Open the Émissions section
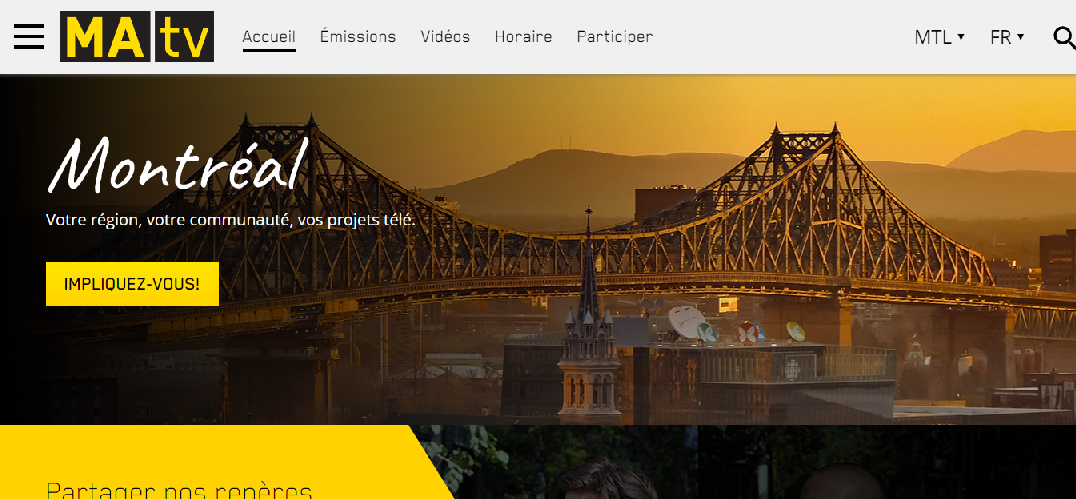Viewport: 1076px width, 499px height. [358, 36]
